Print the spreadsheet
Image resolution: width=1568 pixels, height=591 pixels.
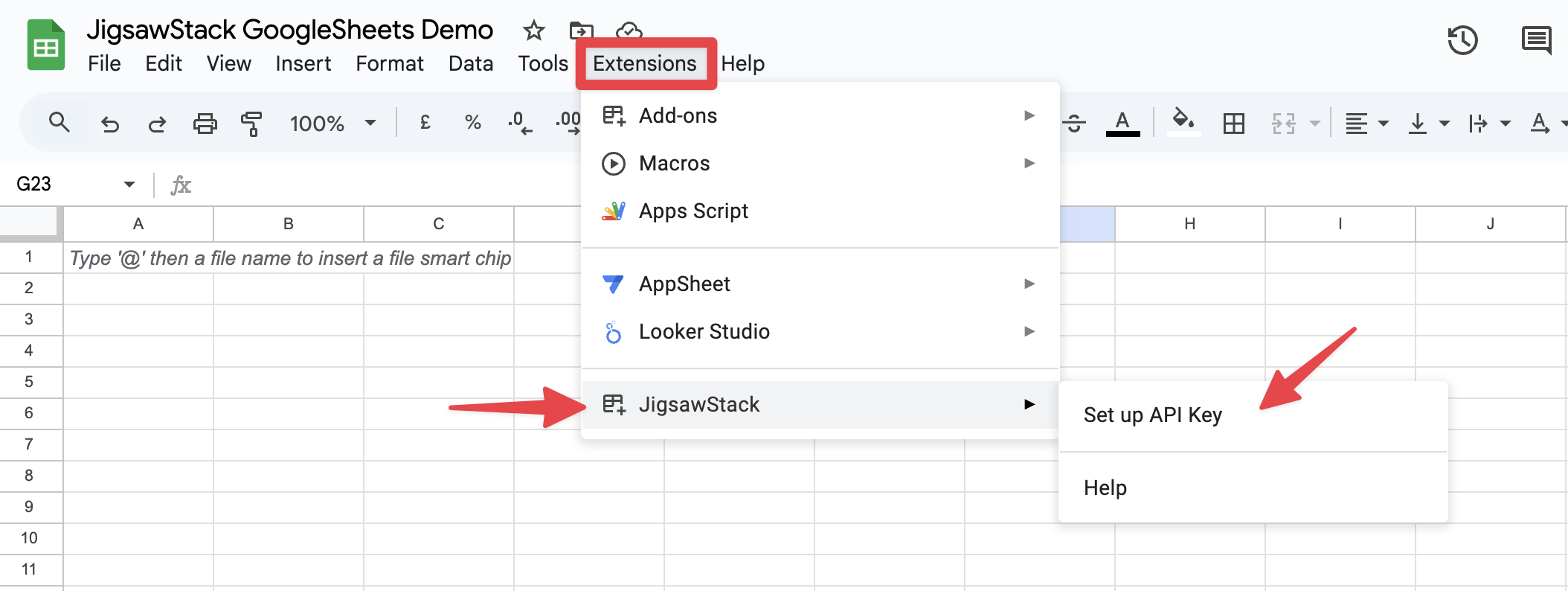(205, 124)
